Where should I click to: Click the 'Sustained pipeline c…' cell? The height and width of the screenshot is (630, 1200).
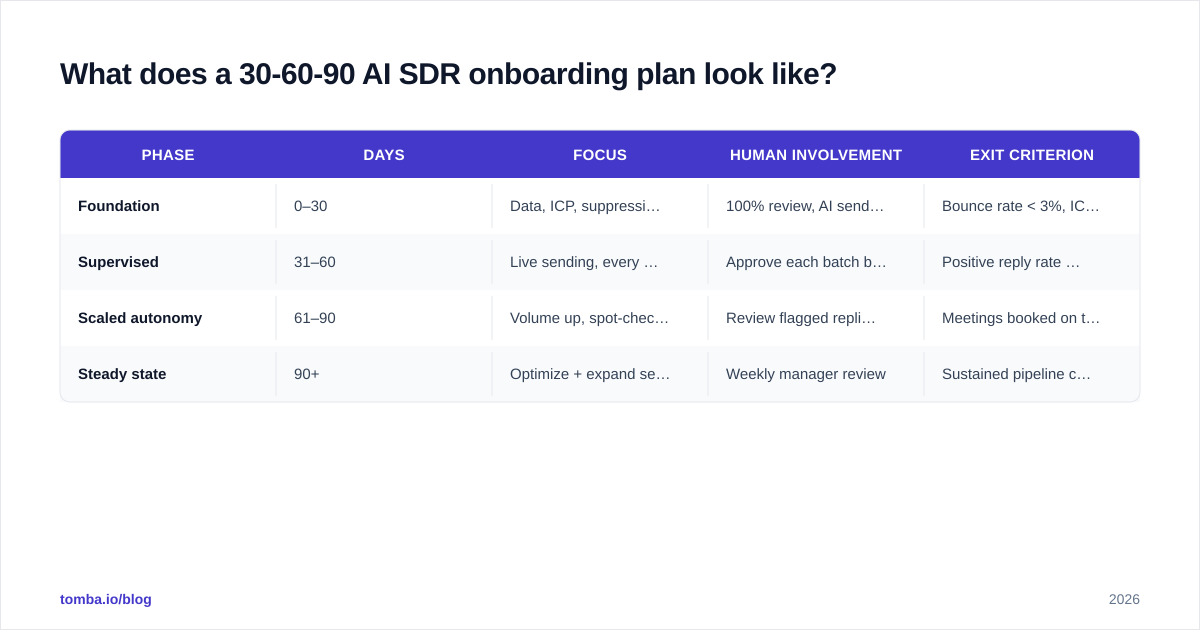pyautogui.click(x=1032, y=374)
